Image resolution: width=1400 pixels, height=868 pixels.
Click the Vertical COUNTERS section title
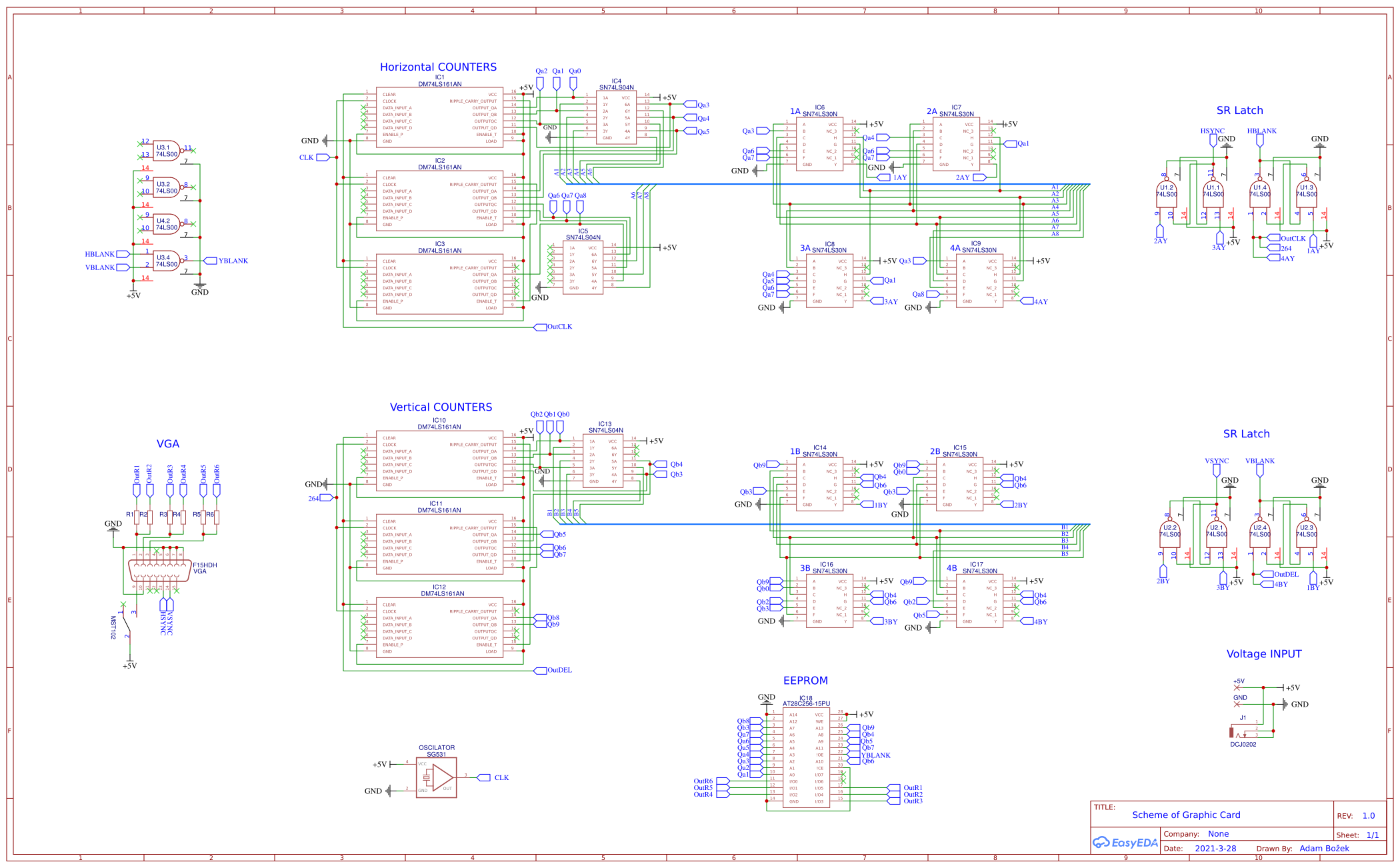point(441,407)
